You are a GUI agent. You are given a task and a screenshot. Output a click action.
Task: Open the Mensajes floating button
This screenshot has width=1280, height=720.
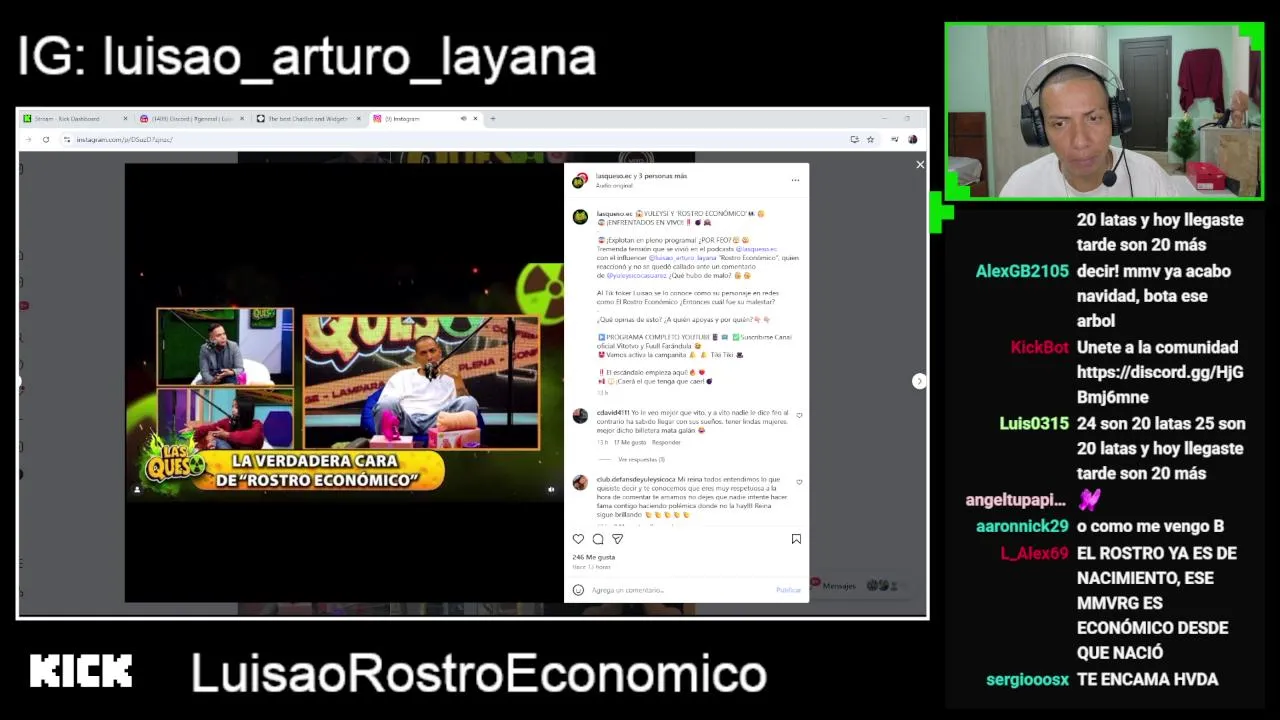coord(860,585)
